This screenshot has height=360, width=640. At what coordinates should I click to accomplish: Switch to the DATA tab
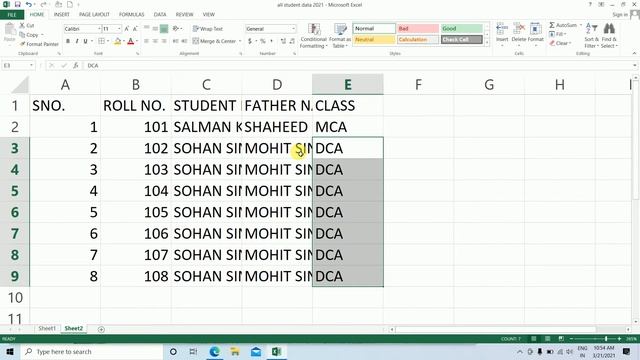160,15
